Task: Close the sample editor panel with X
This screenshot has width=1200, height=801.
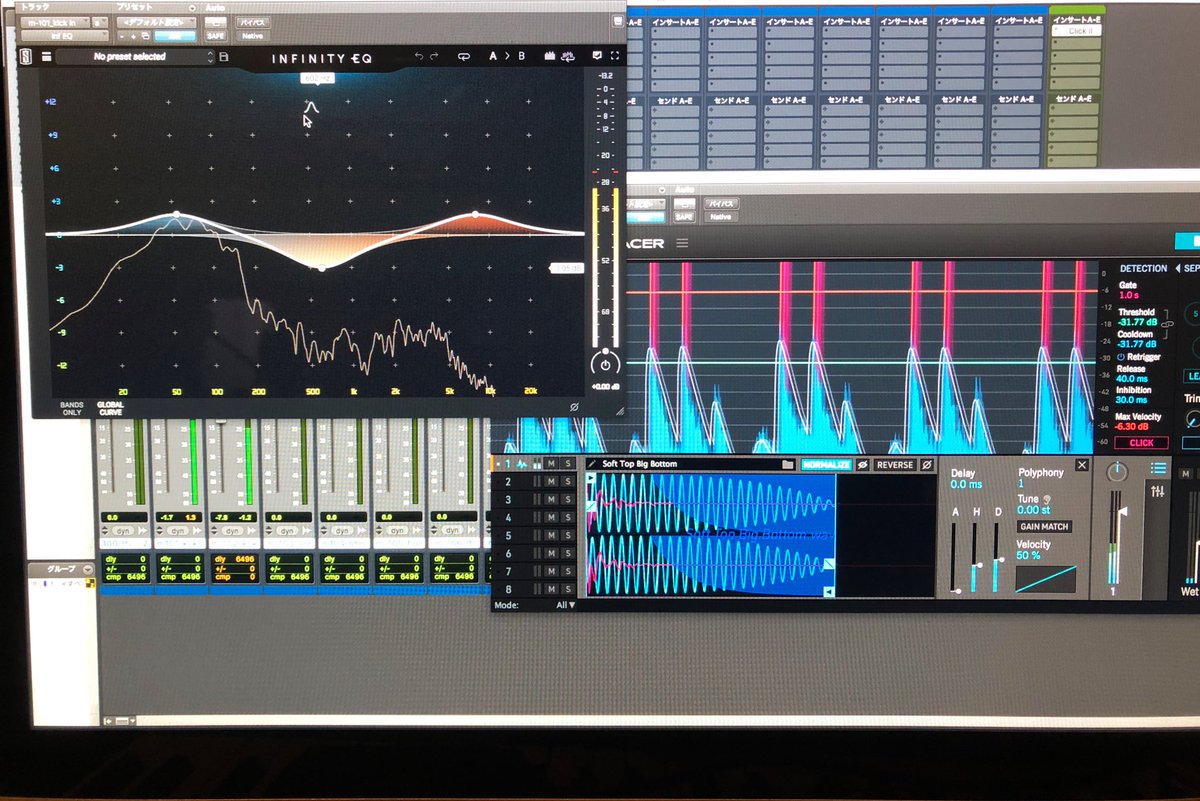Action: (1082, 465)
